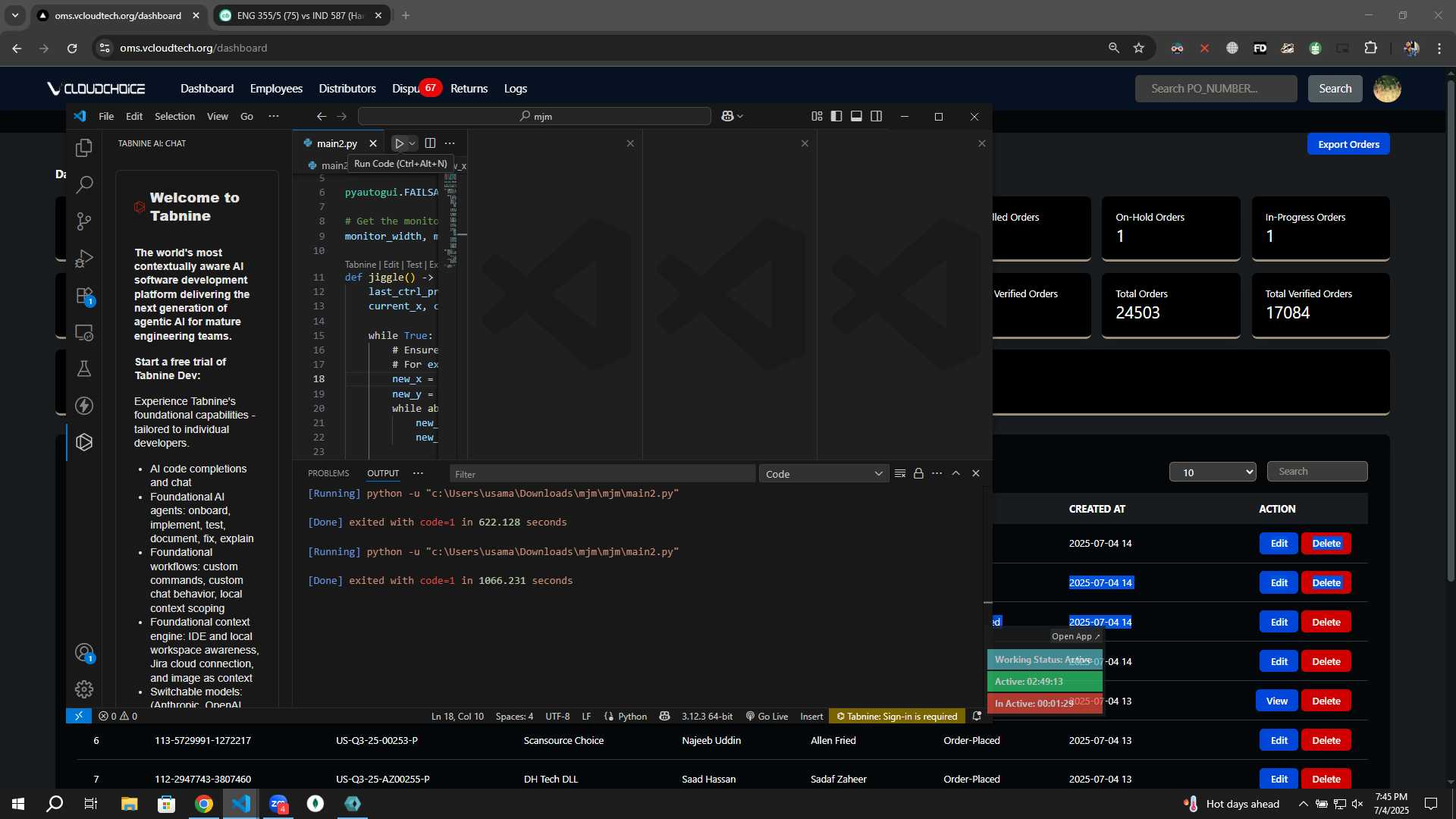
Task: Click Edit for the 113-5729991-1272217 order
Action: point(1279,740)
